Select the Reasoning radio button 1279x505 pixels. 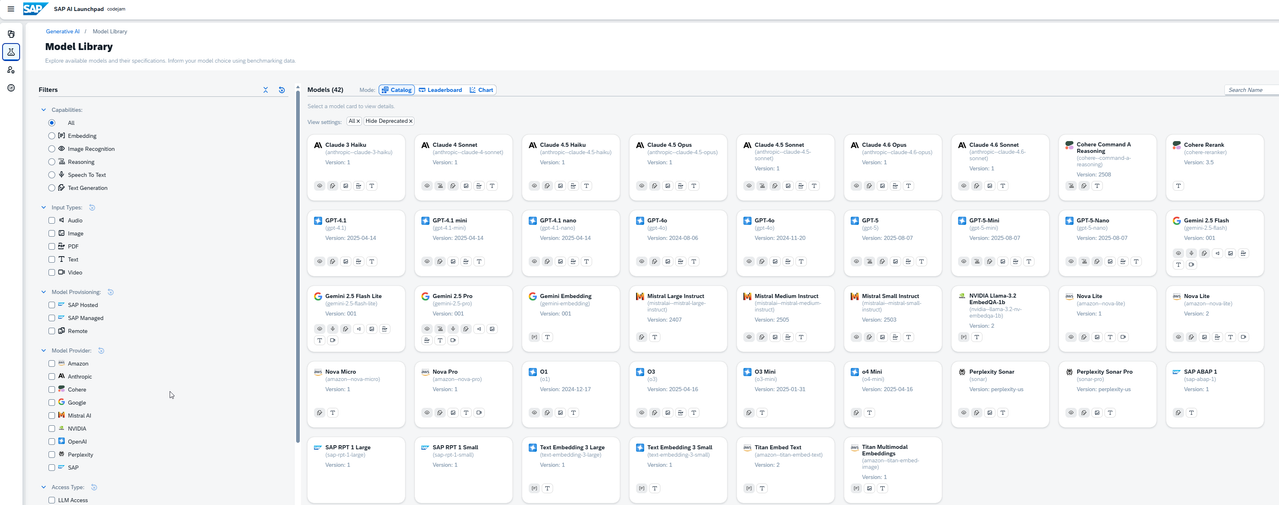click(x=52, y=162)
